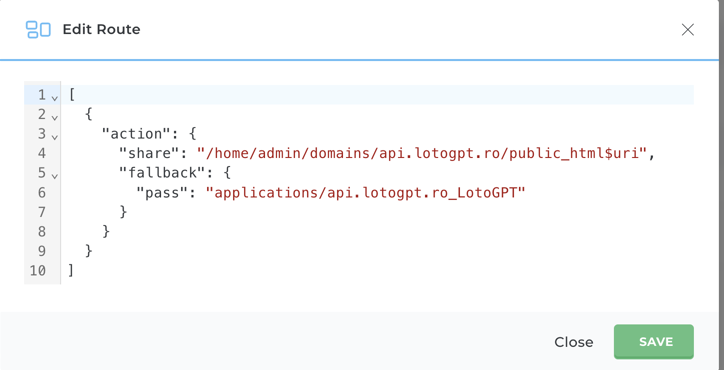The image size is (724, 370).
Task: Click the Edit Route layout icon
Action: pos(38,30)
